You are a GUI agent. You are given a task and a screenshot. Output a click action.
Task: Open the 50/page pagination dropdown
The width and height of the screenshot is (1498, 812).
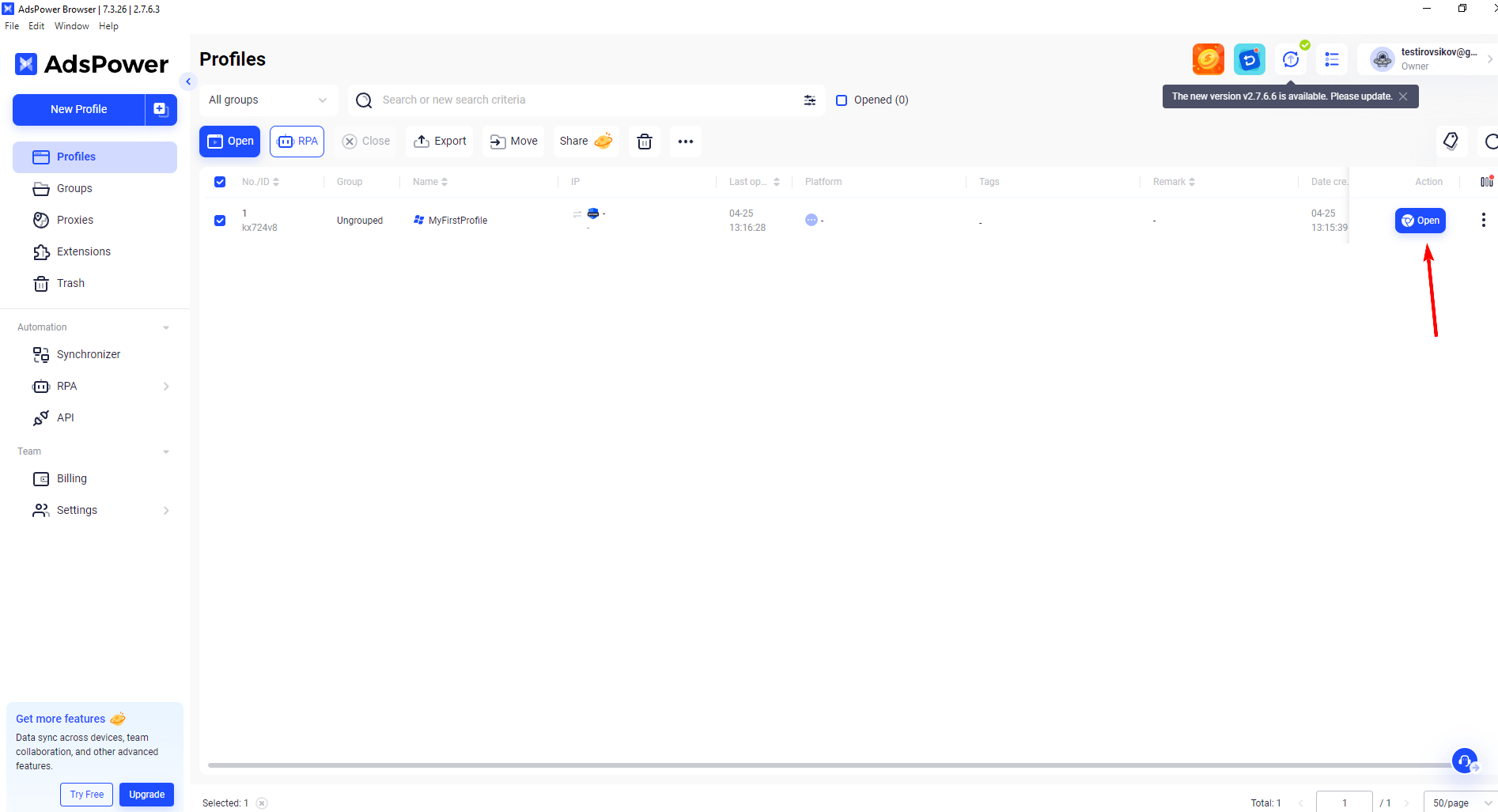1460,803
